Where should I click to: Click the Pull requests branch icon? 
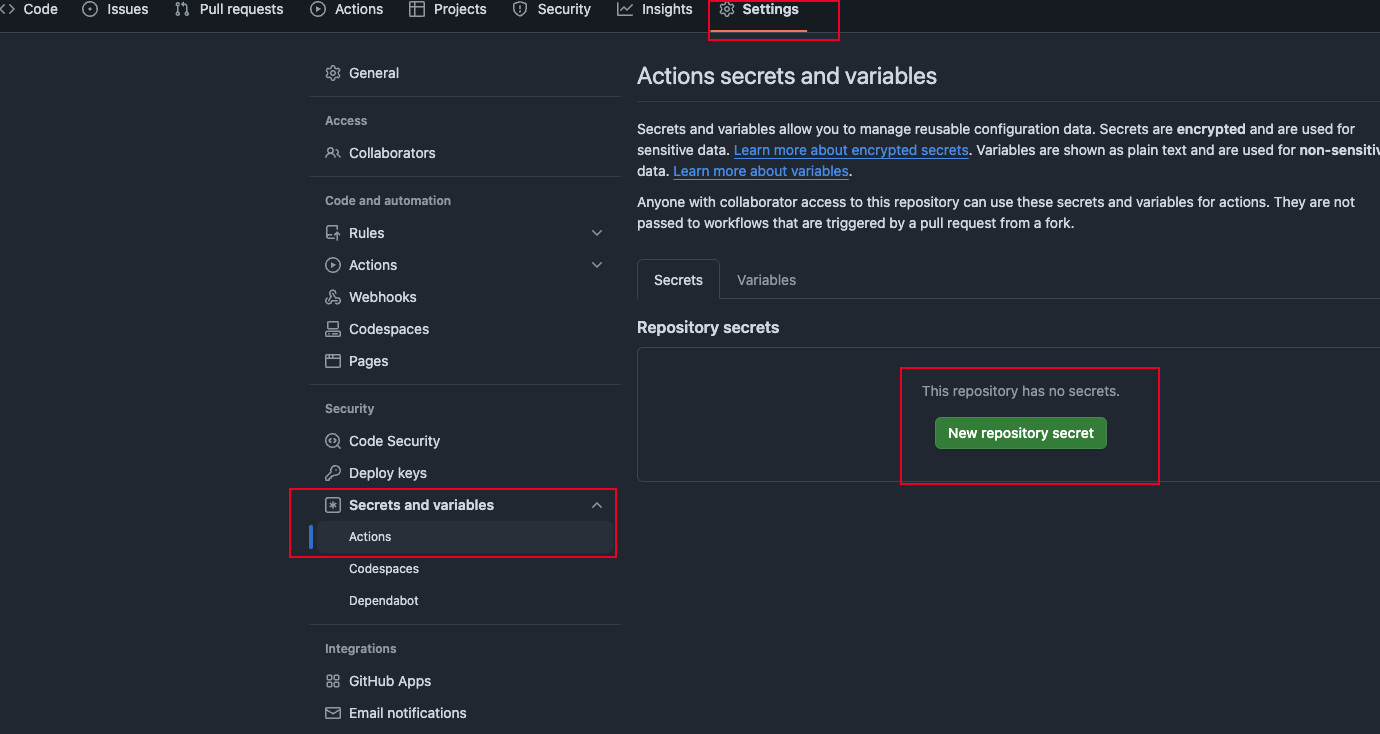coord(182,9)
